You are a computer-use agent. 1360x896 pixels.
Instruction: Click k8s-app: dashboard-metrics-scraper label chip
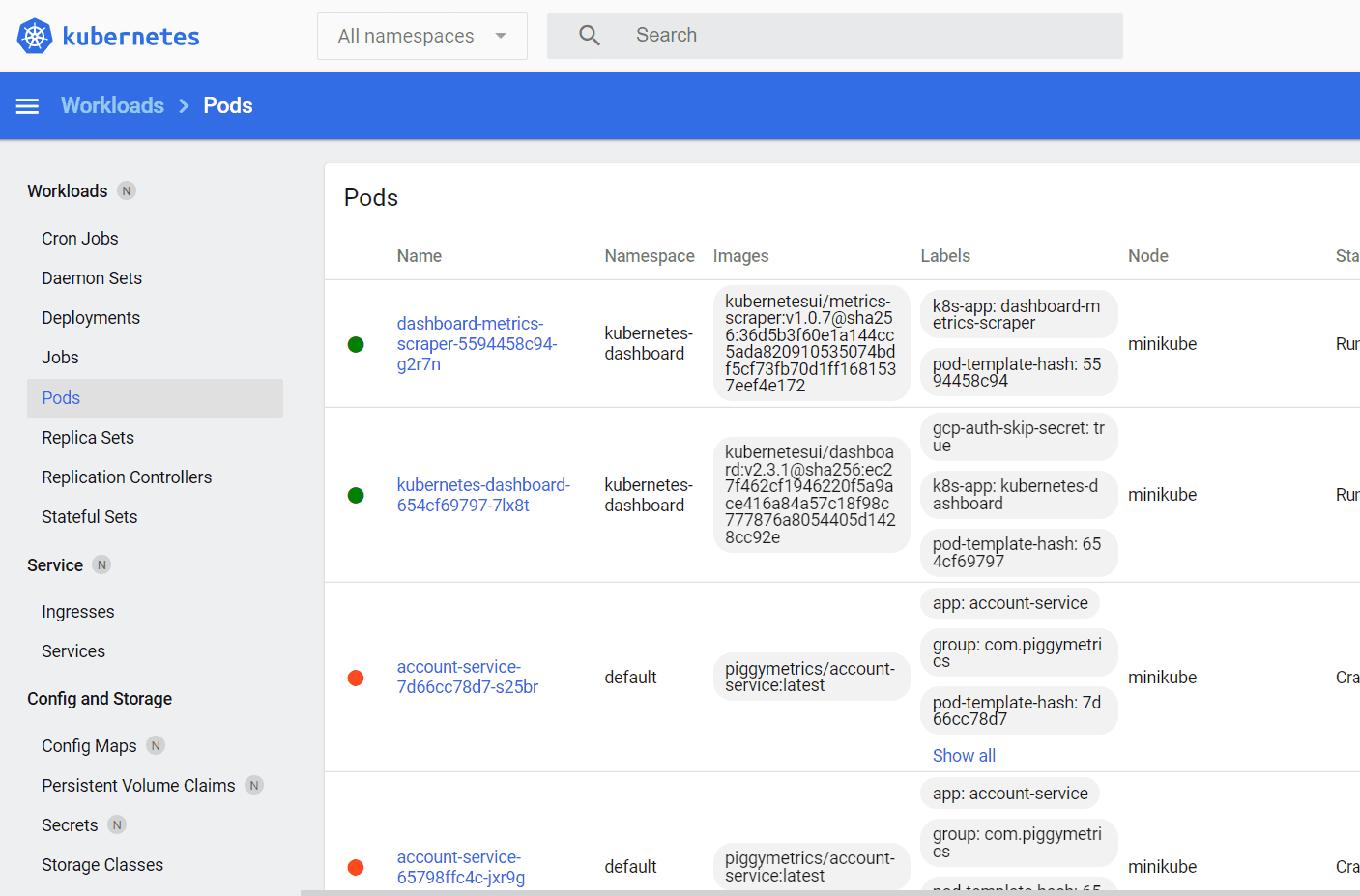pyautogui.click(x=1019, y=315)
